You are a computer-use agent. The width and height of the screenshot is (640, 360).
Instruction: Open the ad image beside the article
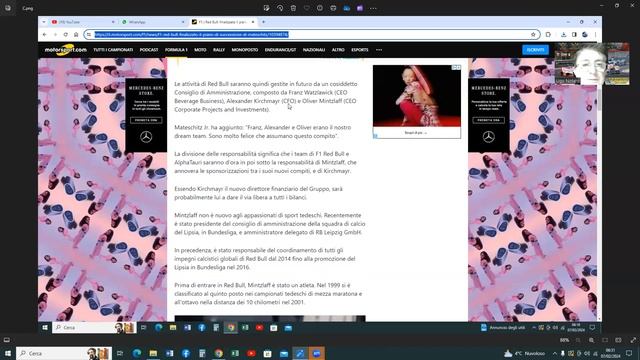(x=417, y=96)
